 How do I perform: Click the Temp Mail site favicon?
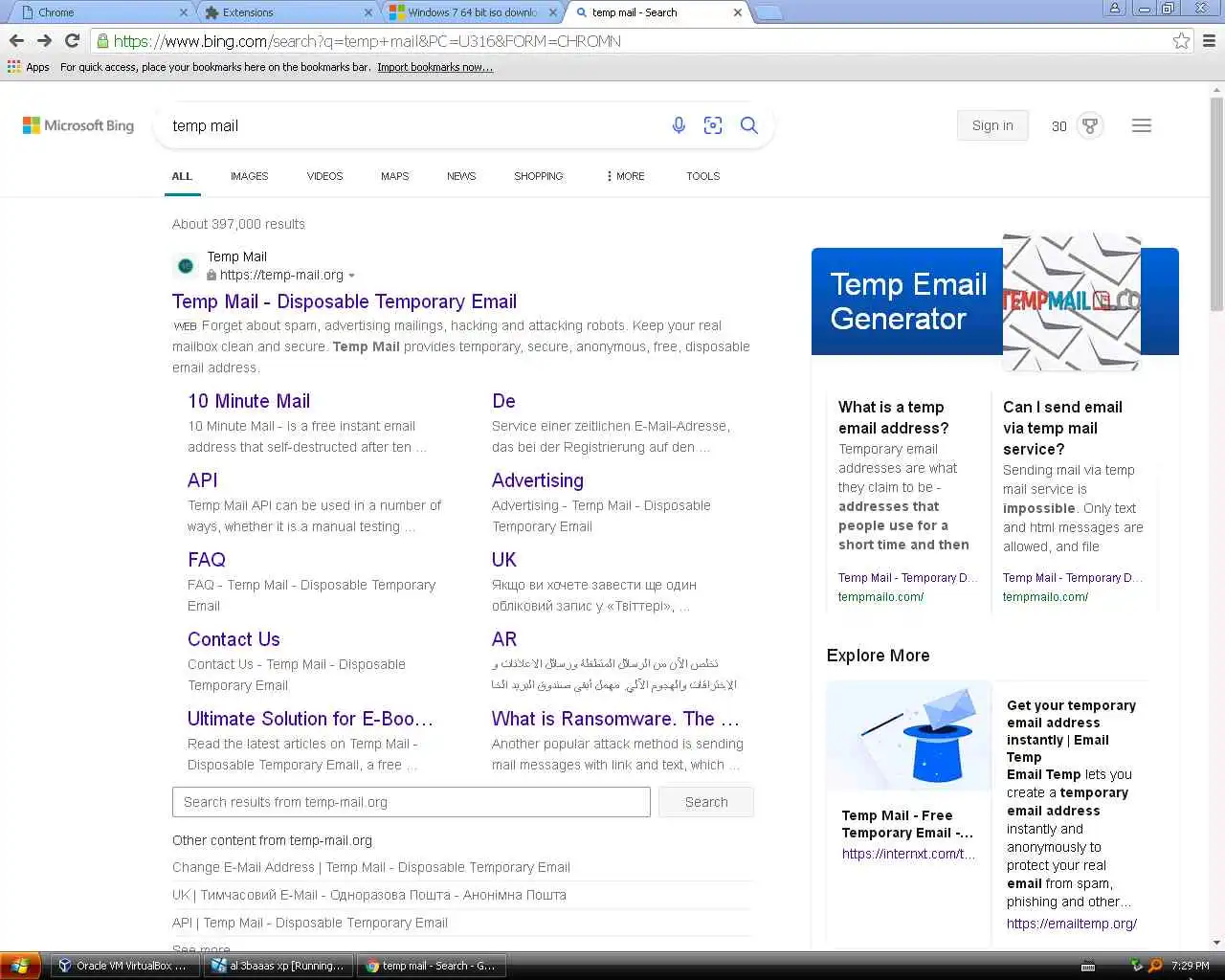(x=186, y=265)
